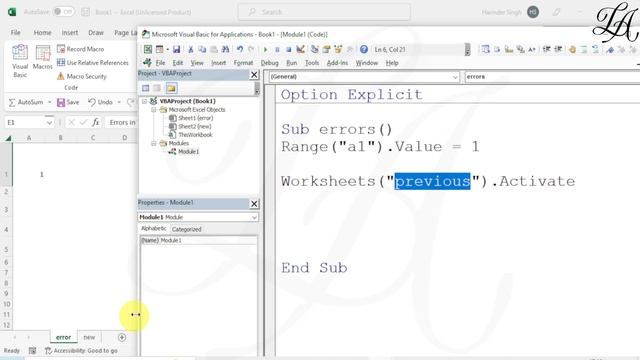Toggle the AutoSave switch in Excel
This screenshot has width=640, height=360.
tap(64, 12)
